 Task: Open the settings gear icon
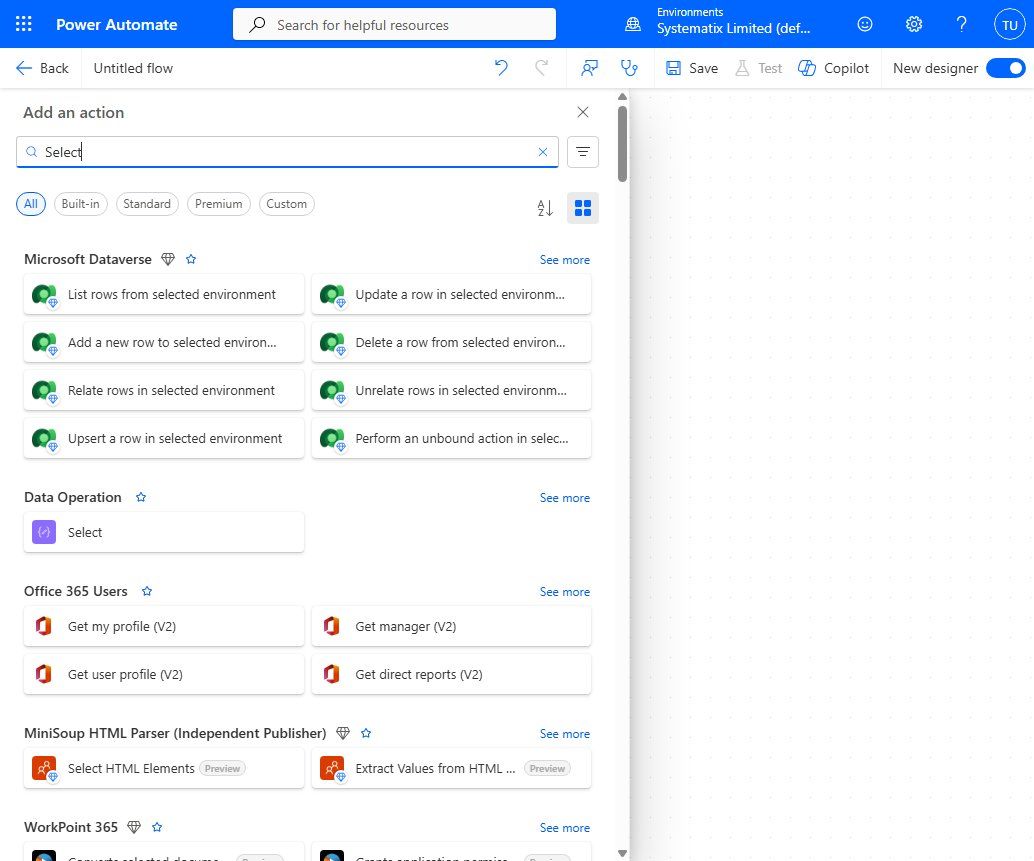913,24
